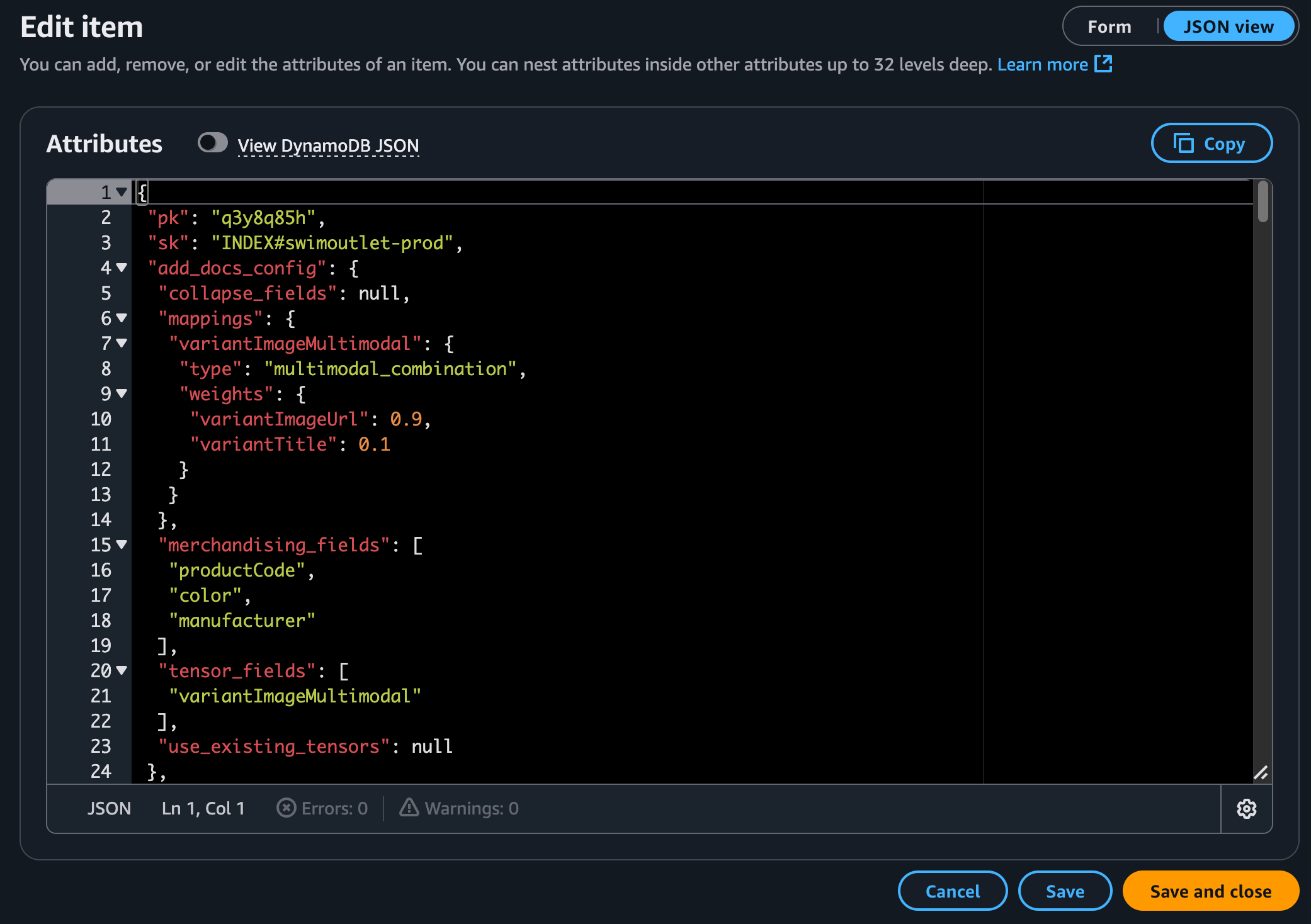
Task: Click the Warnings triangle icon
Action: [409, 808]
